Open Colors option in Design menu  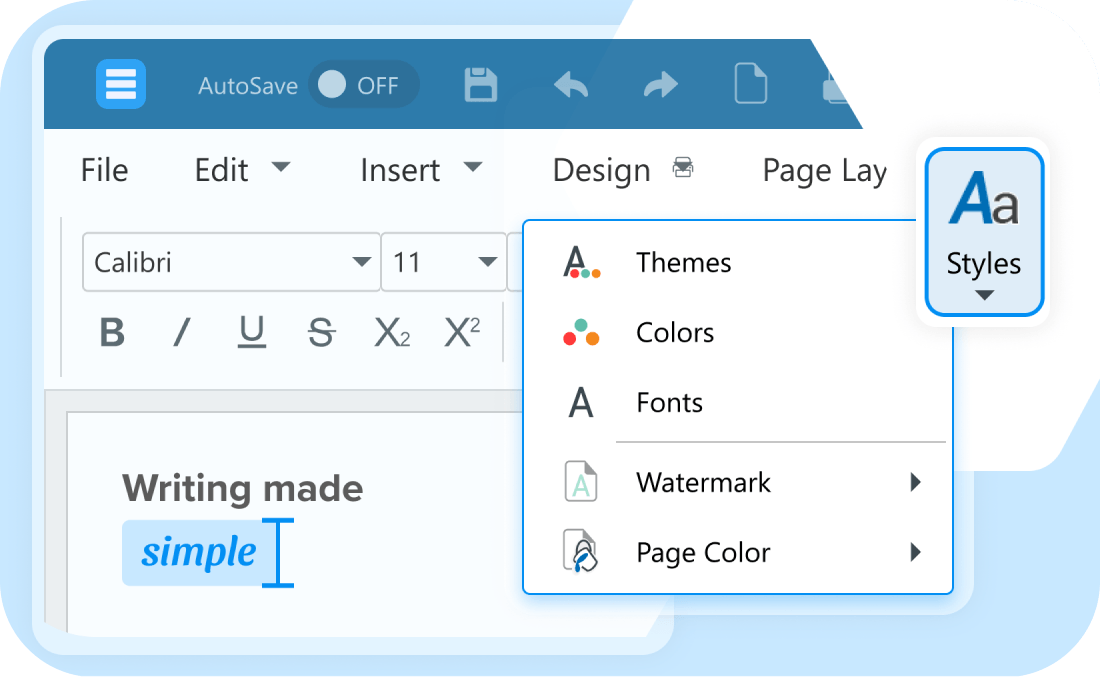(675, 333)
